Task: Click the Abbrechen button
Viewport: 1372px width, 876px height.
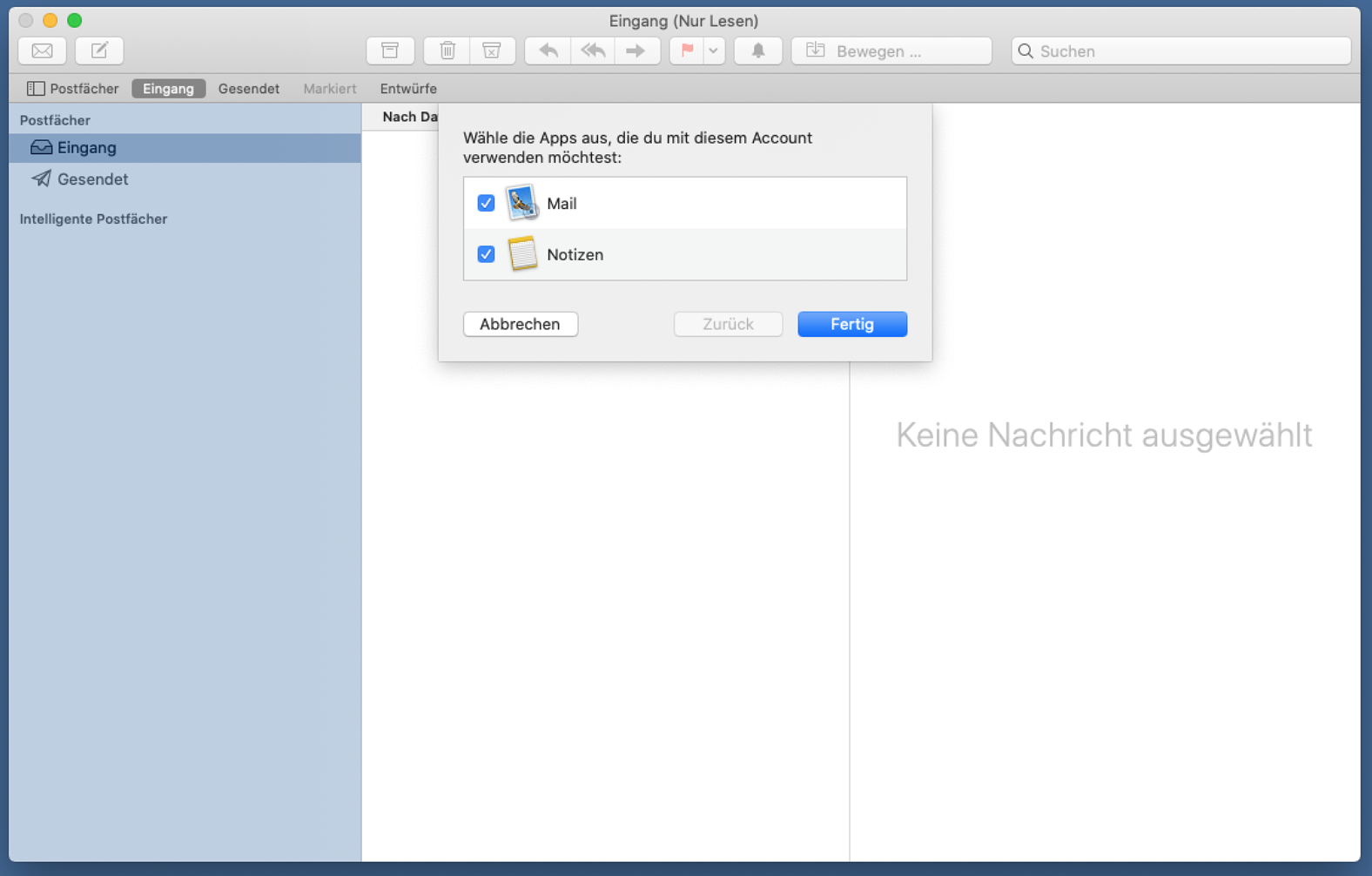Action: coord(520,324)
